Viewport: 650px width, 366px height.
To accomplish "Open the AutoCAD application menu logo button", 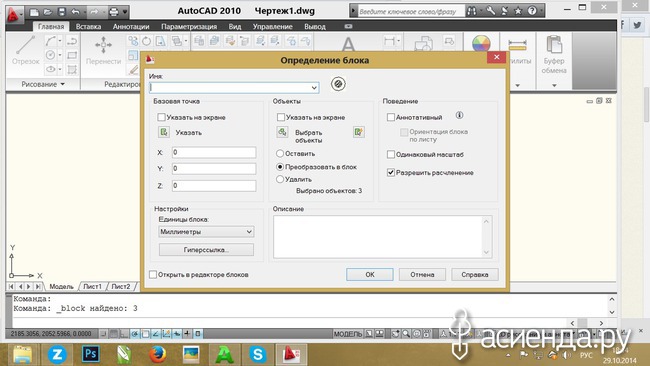I will coord(14,15).
